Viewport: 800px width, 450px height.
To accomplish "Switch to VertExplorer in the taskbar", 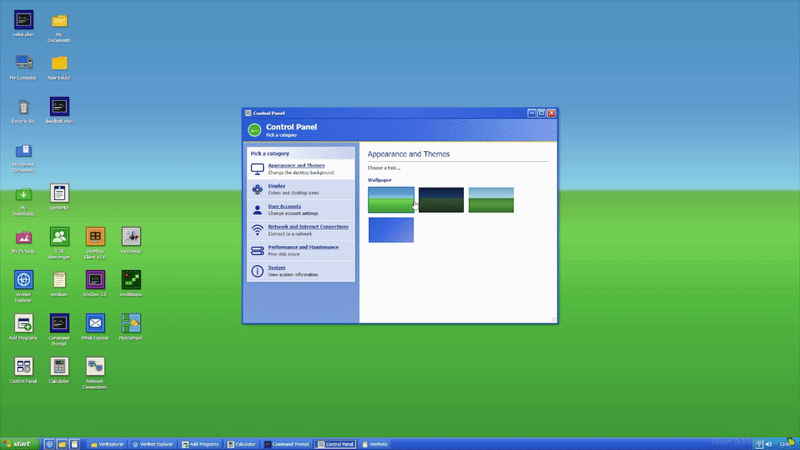I will [x=107, y=444].
